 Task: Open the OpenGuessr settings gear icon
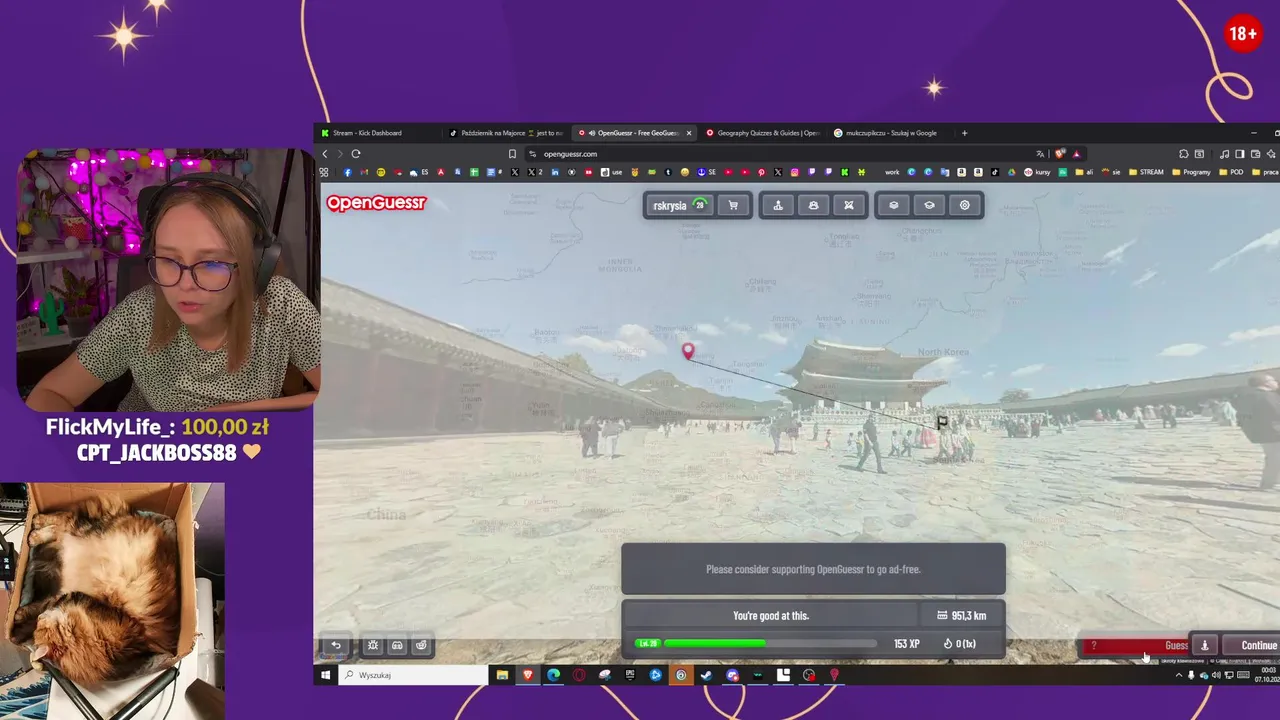click(964, 205)
